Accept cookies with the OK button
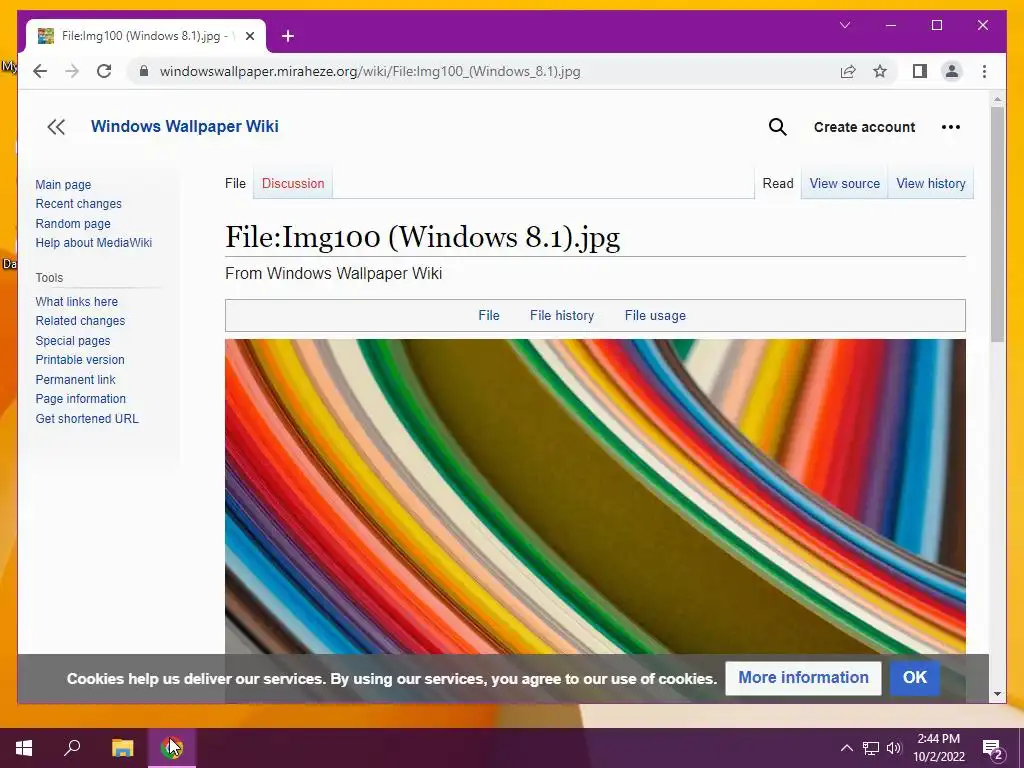 [914, 678]
